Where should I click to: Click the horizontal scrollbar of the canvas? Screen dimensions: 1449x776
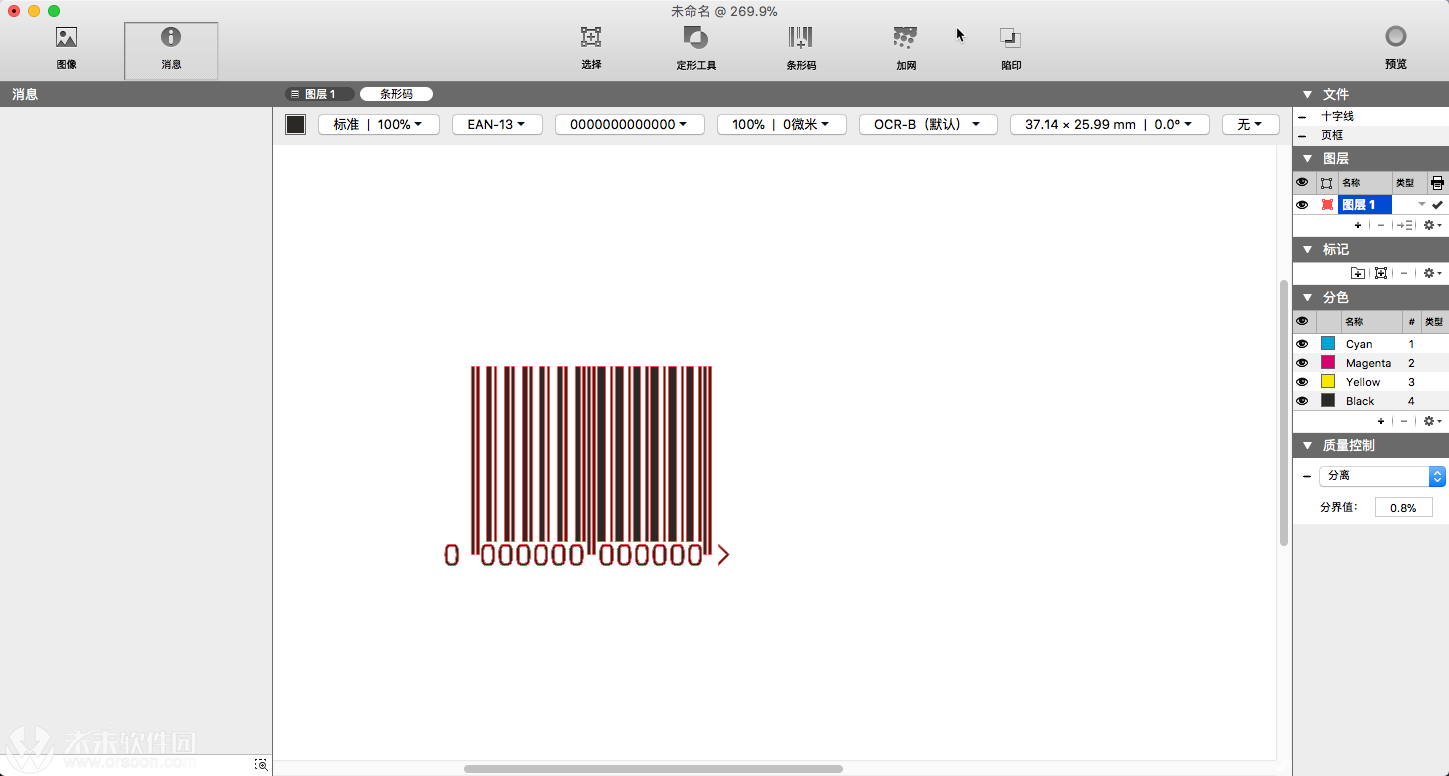653,769
